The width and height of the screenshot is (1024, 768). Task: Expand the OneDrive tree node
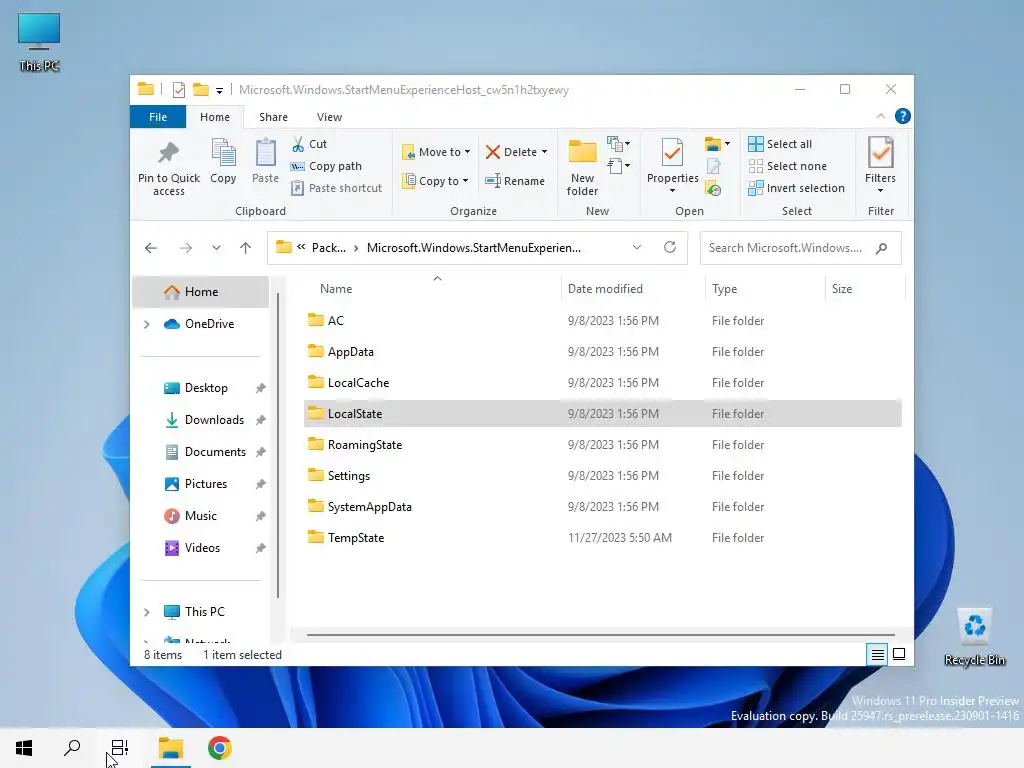147,324
